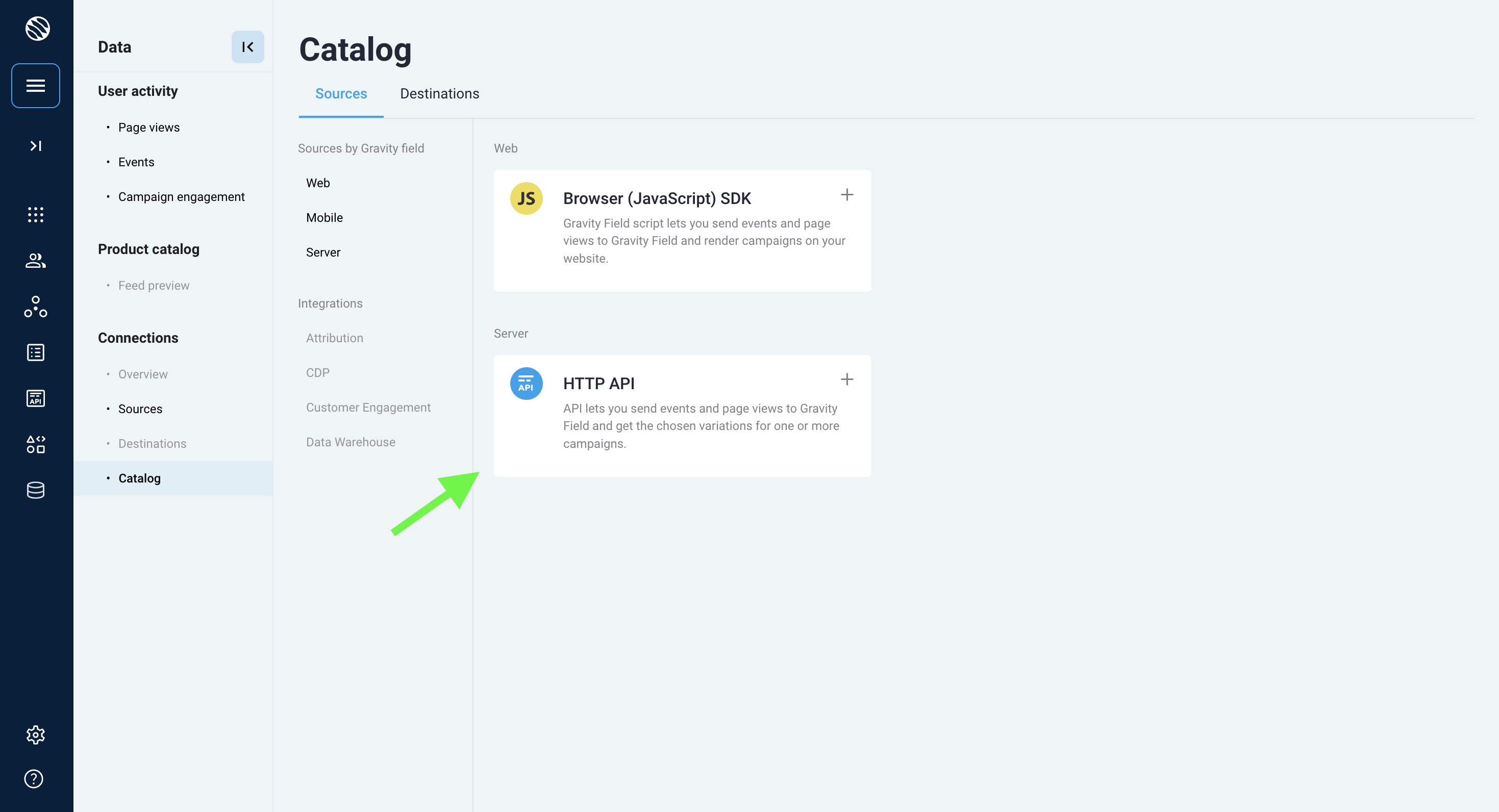Click the apps grid icon in sidebar
This screenshot has width=1499, height=812.
pyautogui.click(x=36, y=215)
